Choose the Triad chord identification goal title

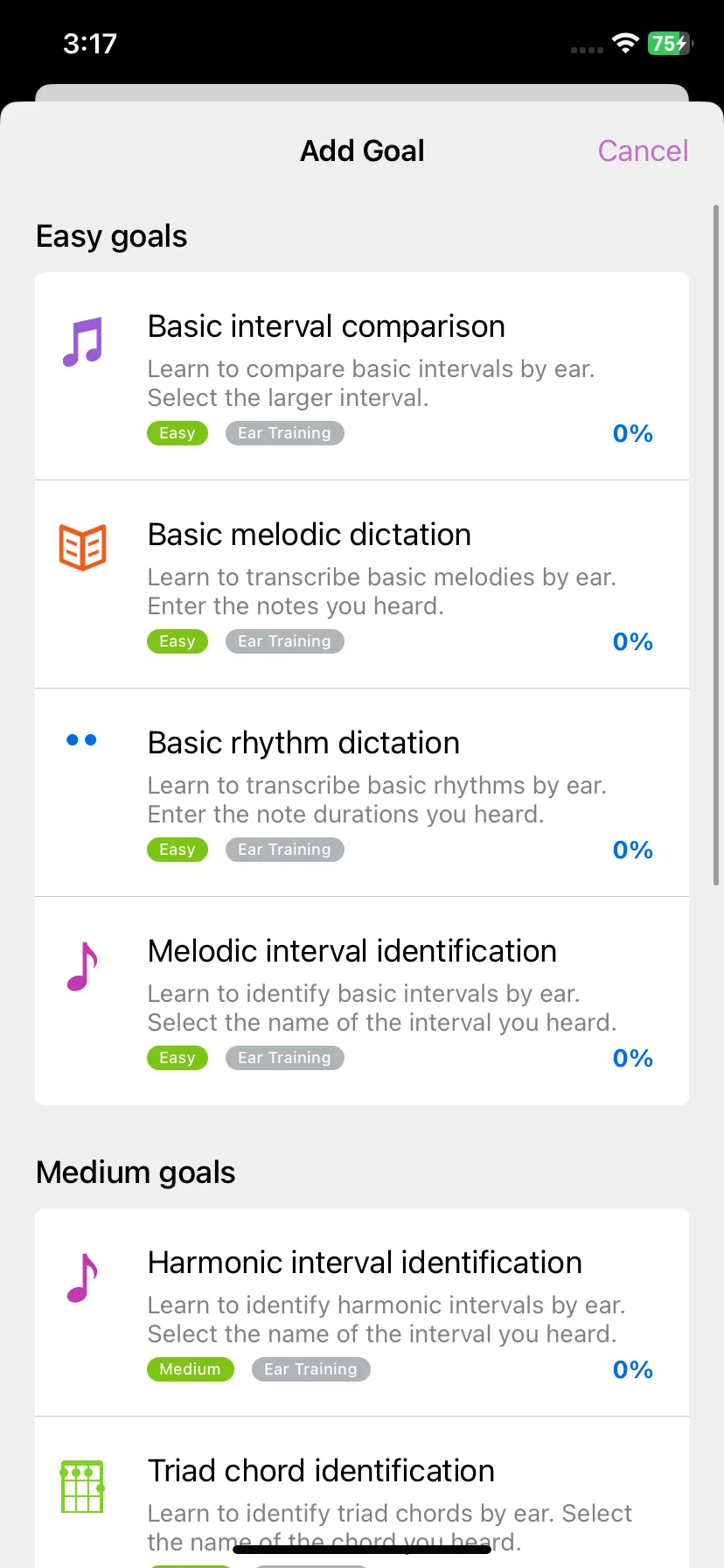click(x=321, y=1471)
